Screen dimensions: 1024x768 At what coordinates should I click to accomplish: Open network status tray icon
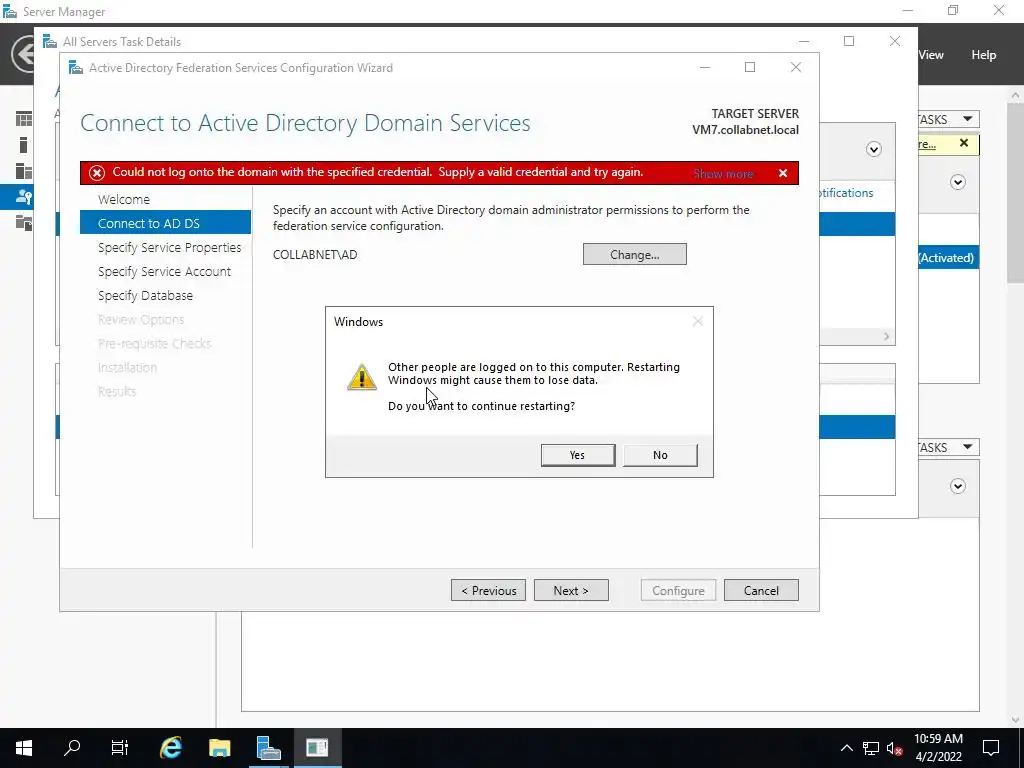871,748
